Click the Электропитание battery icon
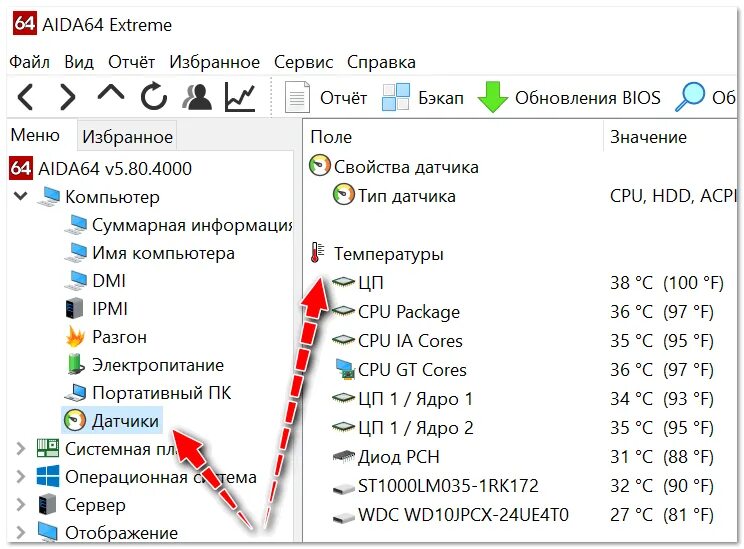The image size is (744, 549). (x=75, y=364)
